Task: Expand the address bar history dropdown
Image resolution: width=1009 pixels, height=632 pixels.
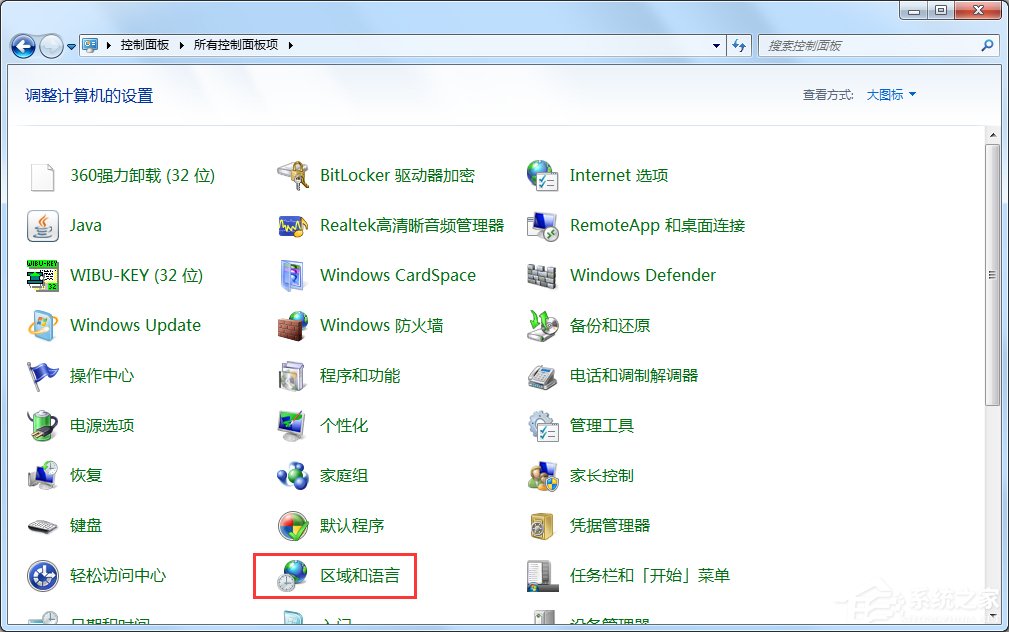Action: (x=714, y=45)
